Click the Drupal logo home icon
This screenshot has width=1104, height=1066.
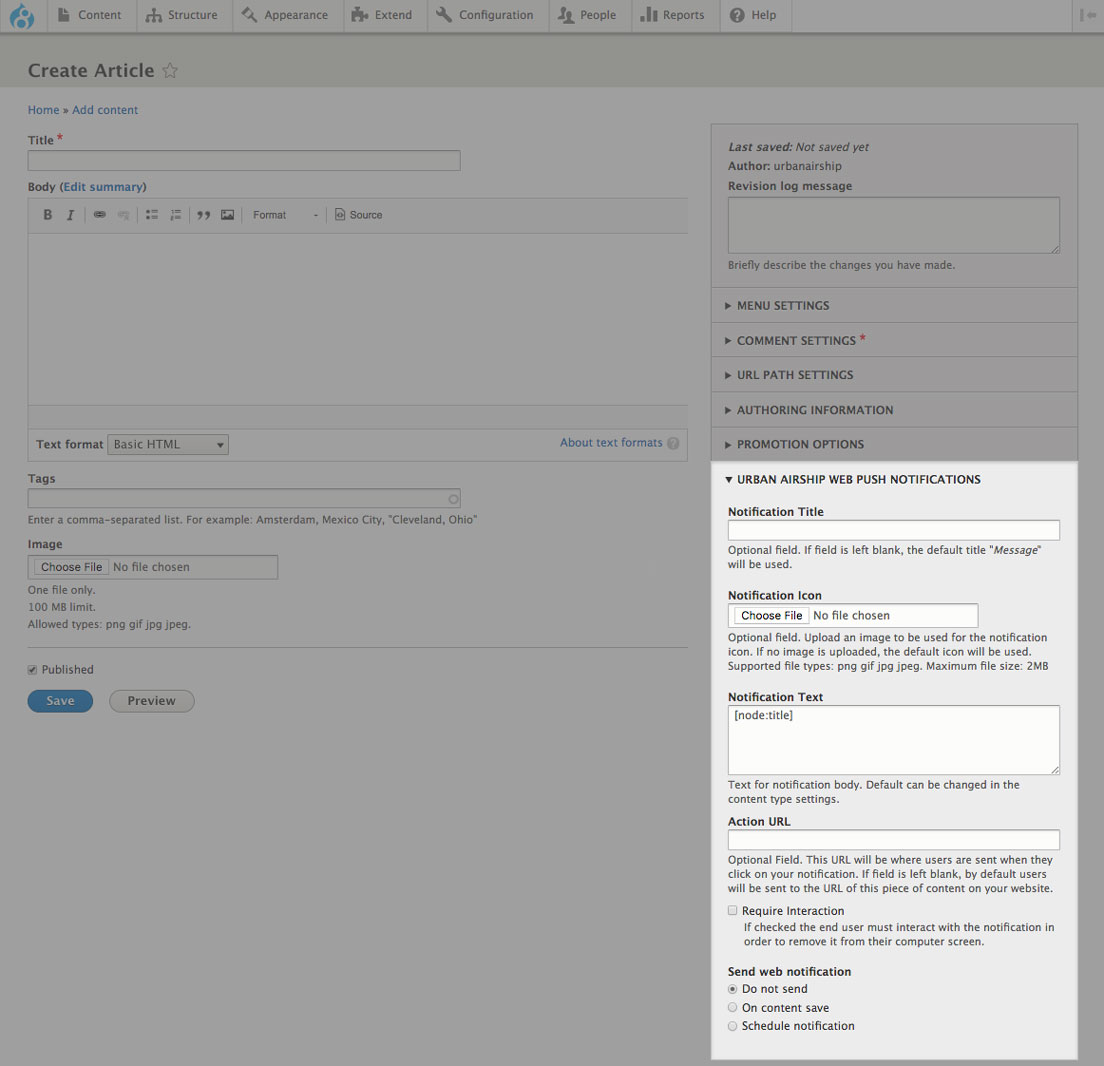click(x=22, y=15)
